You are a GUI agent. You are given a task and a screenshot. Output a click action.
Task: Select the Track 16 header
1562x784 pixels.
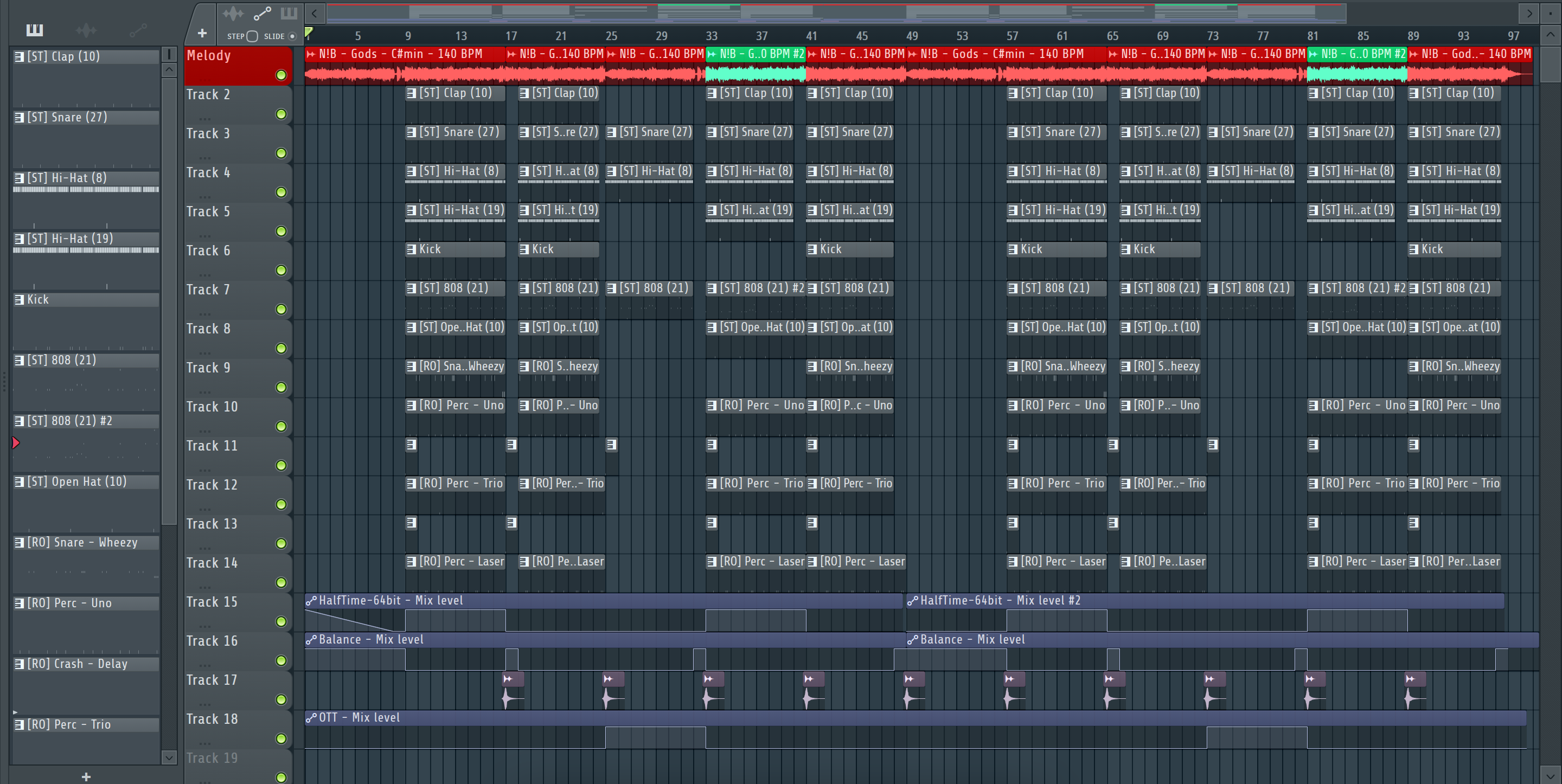(238, 651)
